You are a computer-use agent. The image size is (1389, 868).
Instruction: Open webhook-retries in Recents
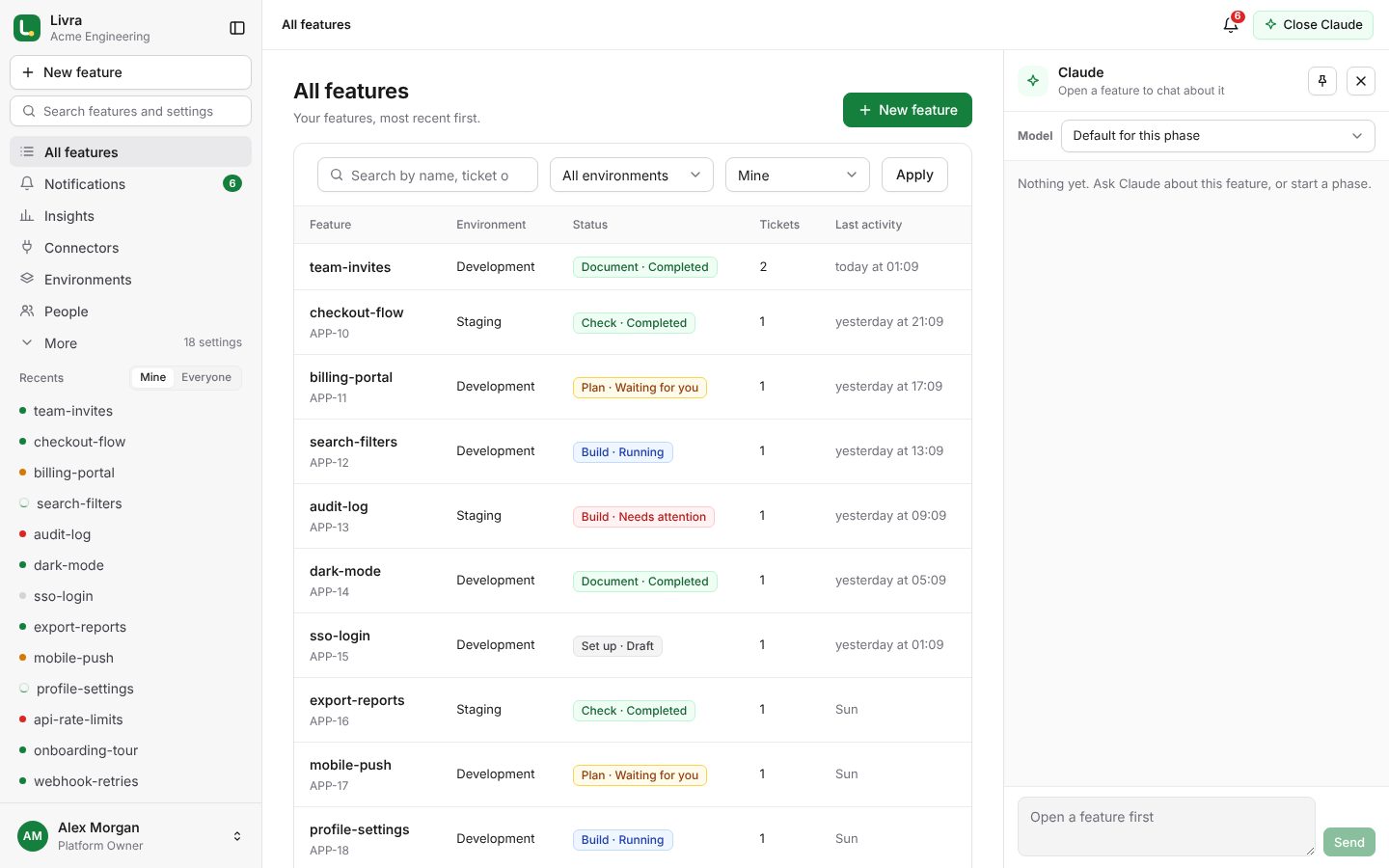[x=130, y=781]
